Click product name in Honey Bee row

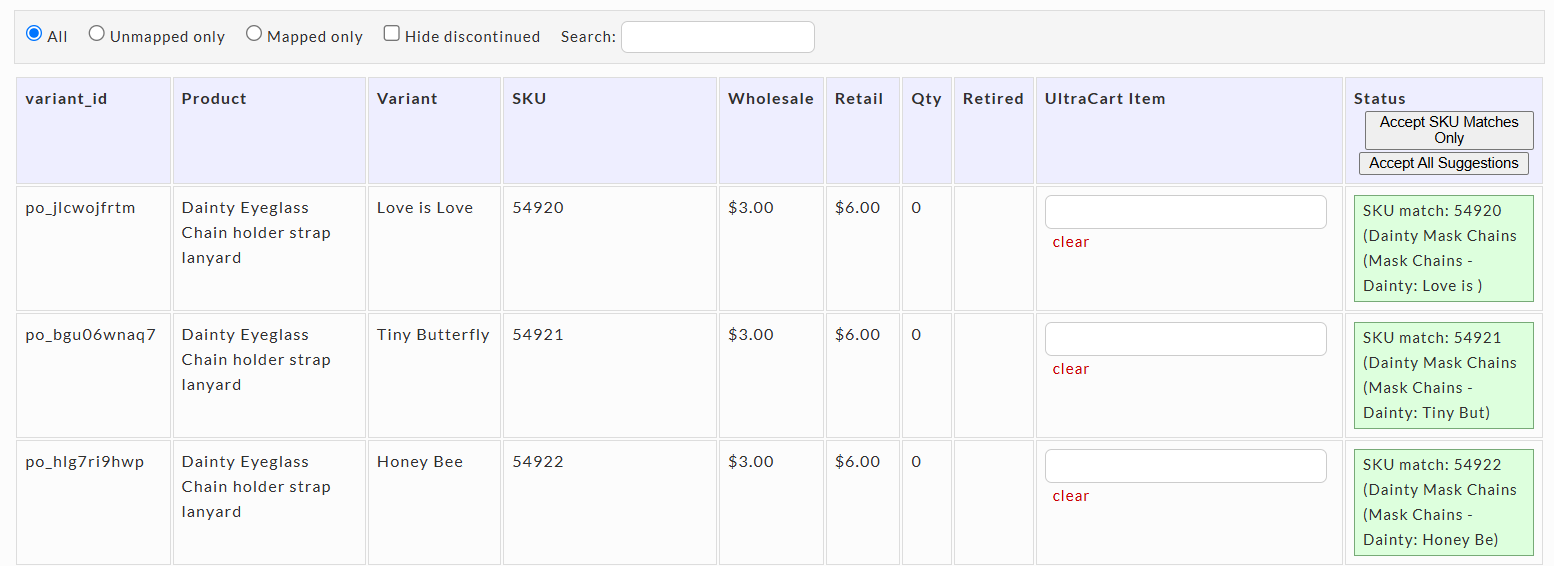(x=256, y=487)
